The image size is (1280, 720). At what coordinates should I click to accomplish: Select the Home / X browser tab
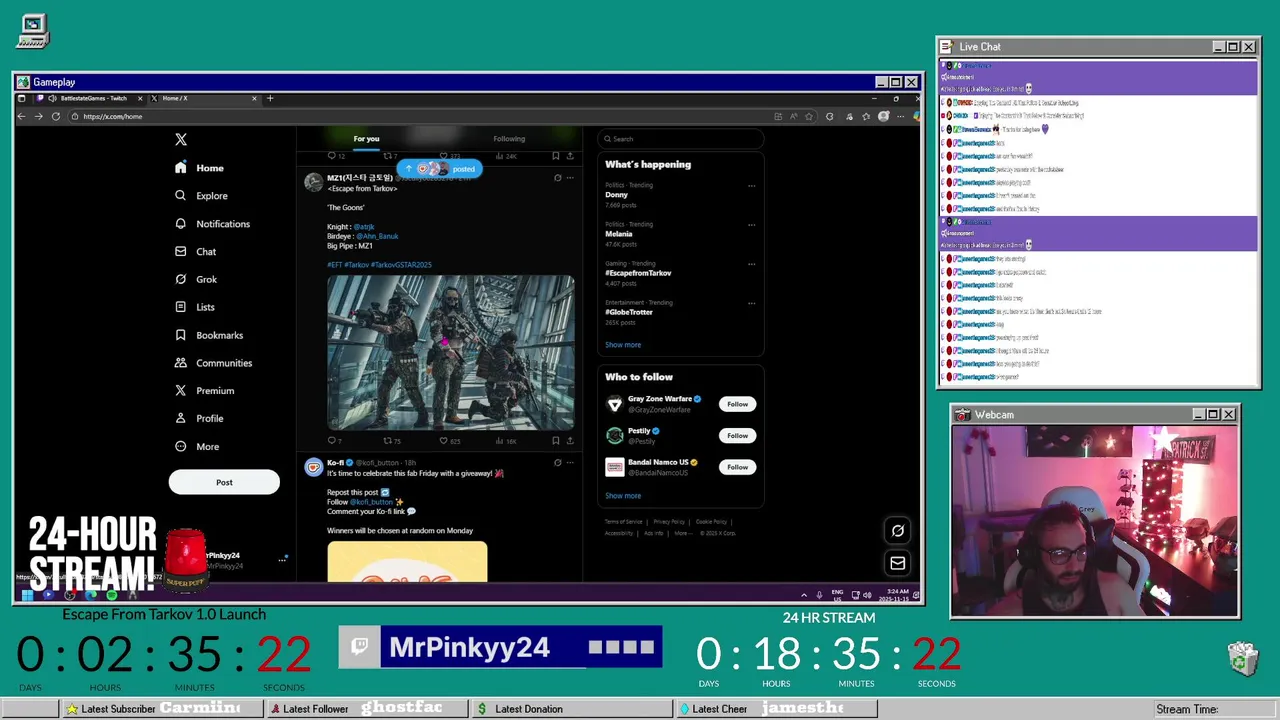point(205,98)
